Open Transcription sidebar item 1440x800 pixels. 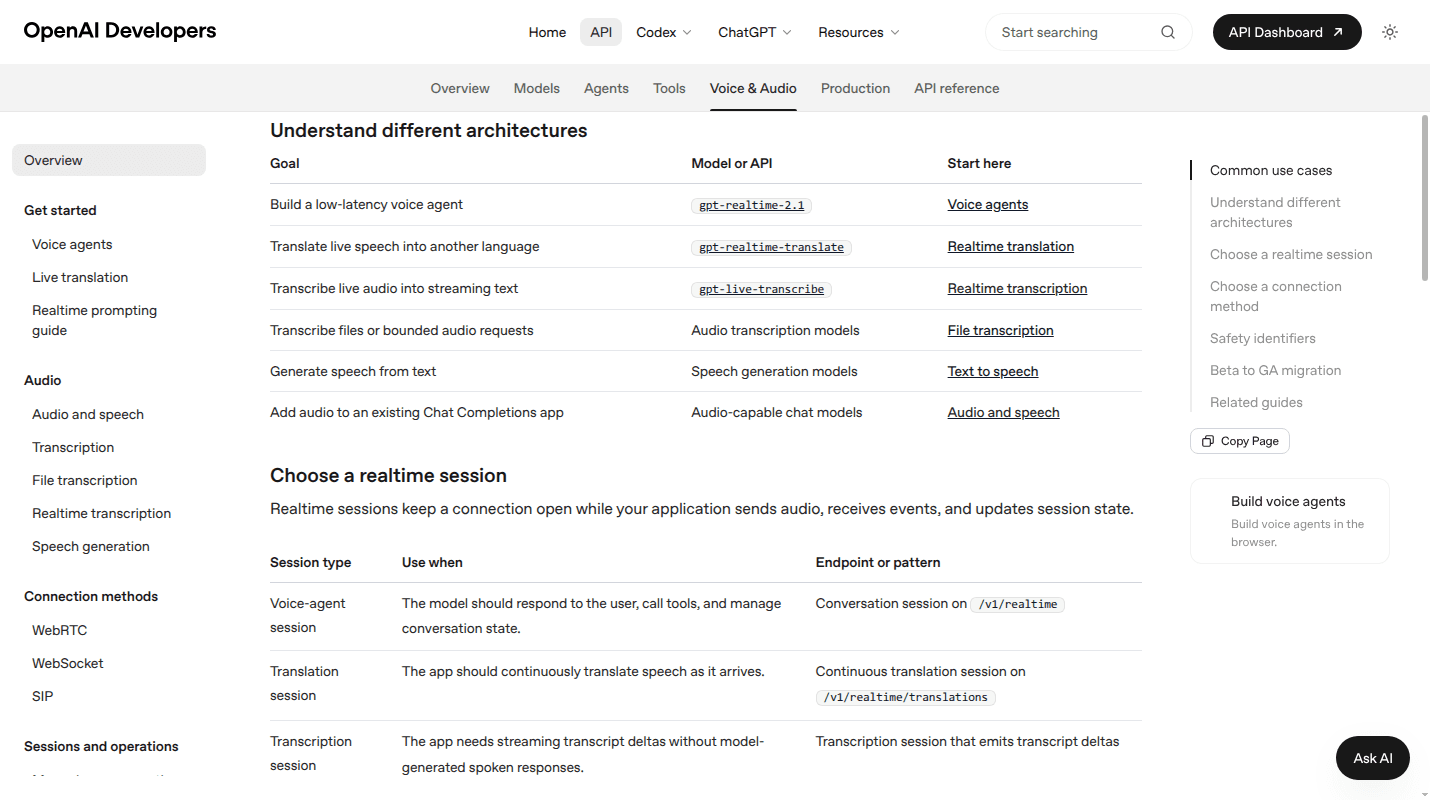click(x=73, y=447)
